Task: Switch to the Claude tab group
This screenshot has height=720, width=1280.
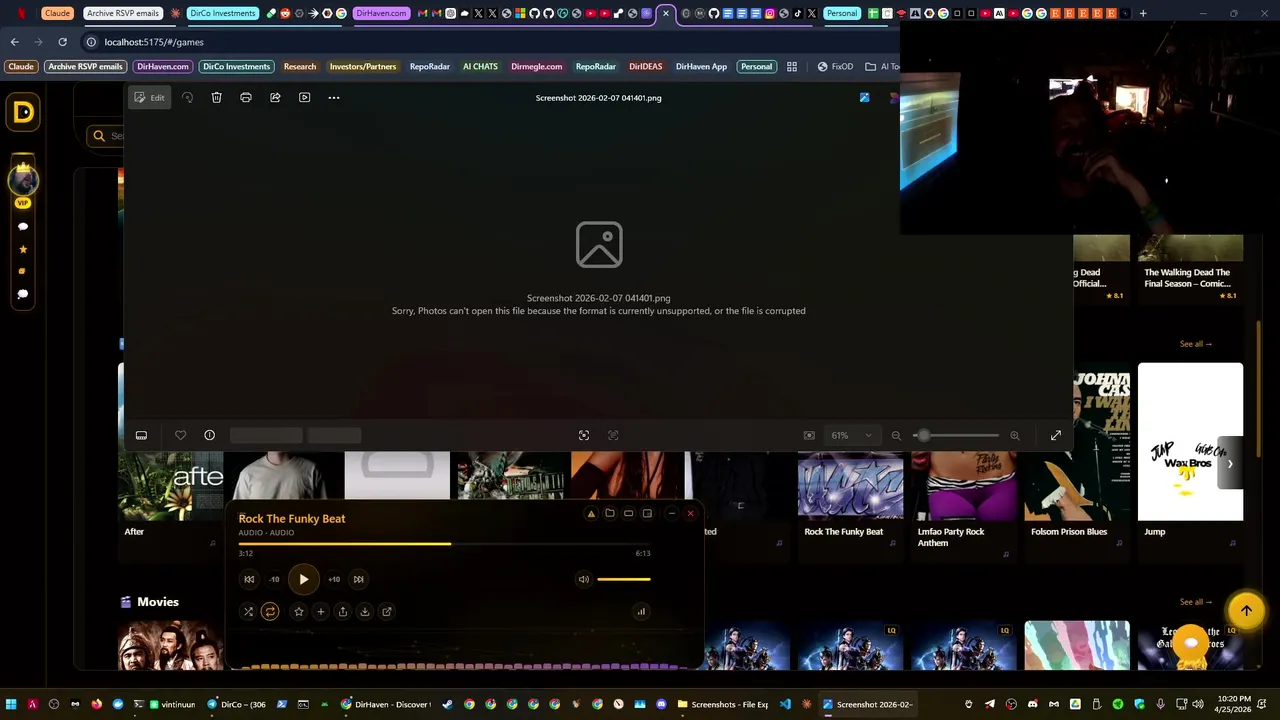Action: [x=57, y=13]
